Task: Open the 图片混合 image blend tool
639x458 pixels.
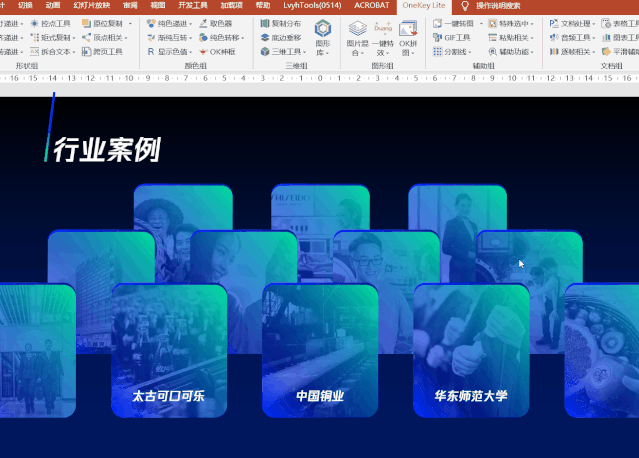Action: click(357, 38)
